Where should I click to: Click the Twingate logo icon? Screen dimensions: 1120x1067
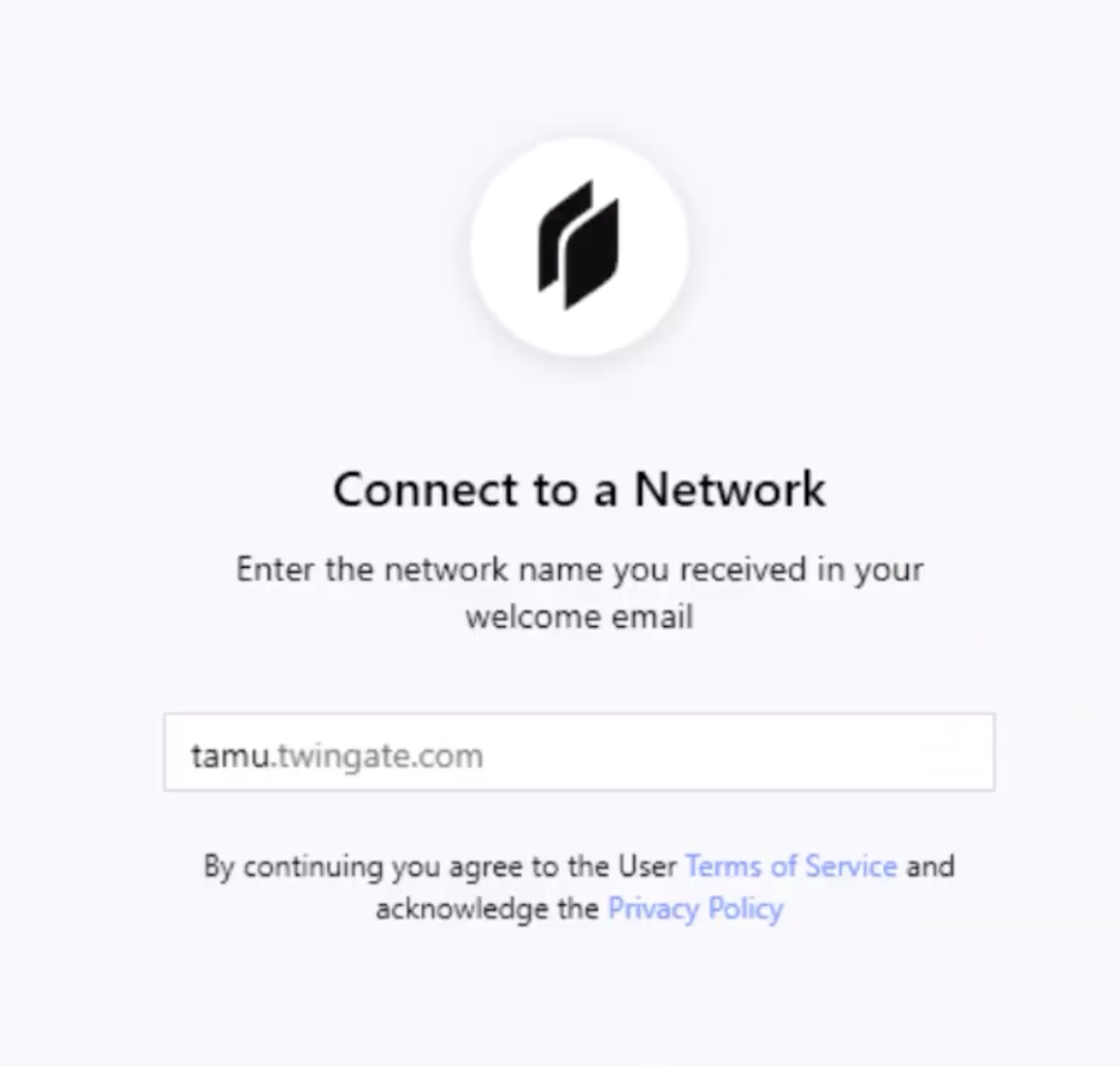click(x=579, y=244)
